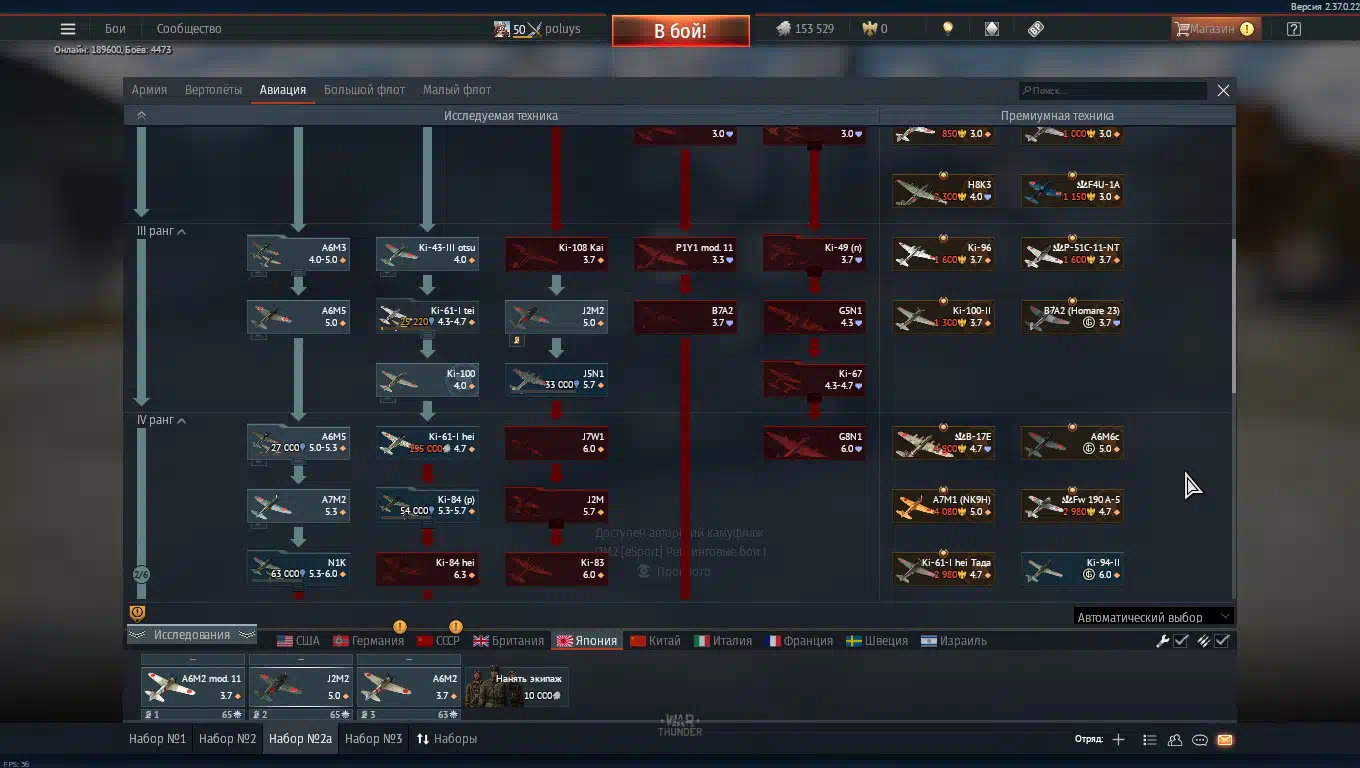Open the Сообщество menu

[x=189, y=29]
